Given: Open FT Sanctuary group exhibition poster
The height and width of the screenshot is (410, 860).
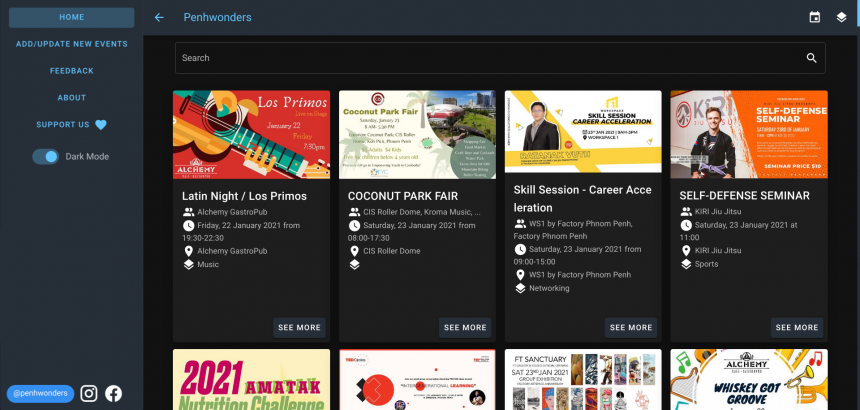Looking at the screenshot, I should 584,380.
